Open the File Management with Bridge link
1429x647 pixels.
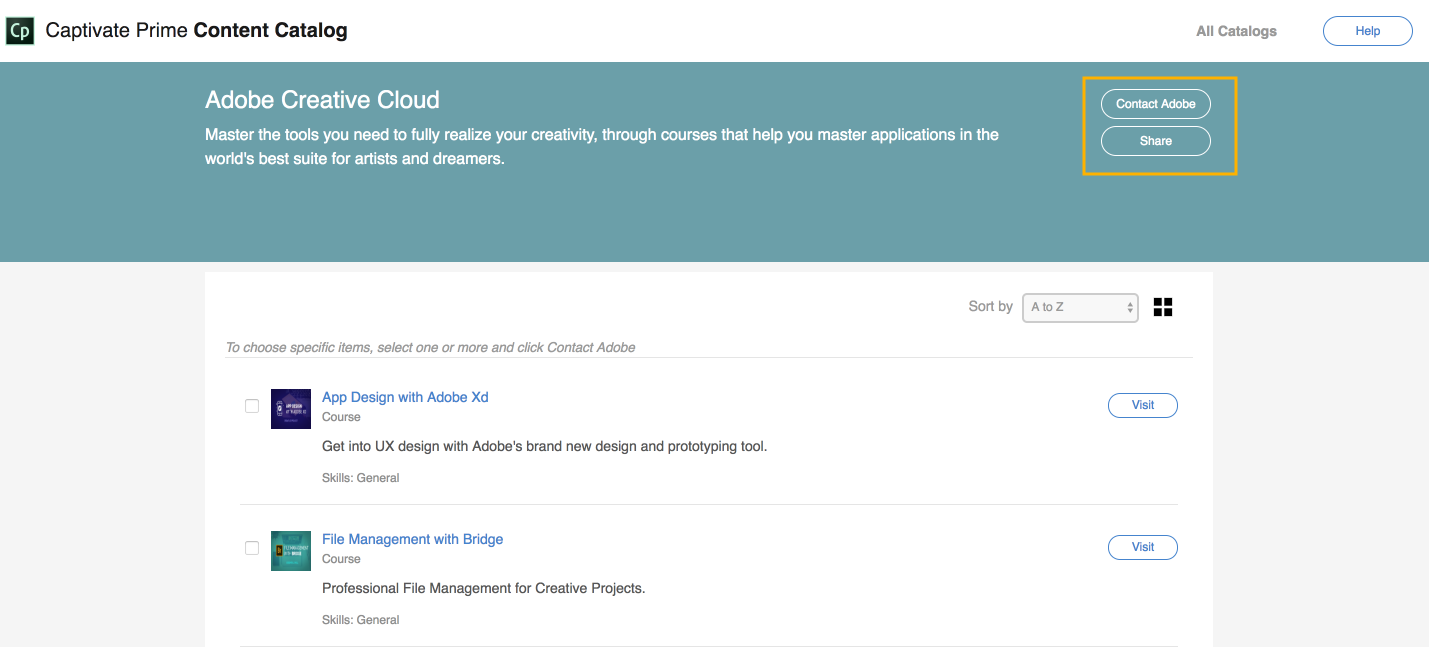click(x=412, y=539)
